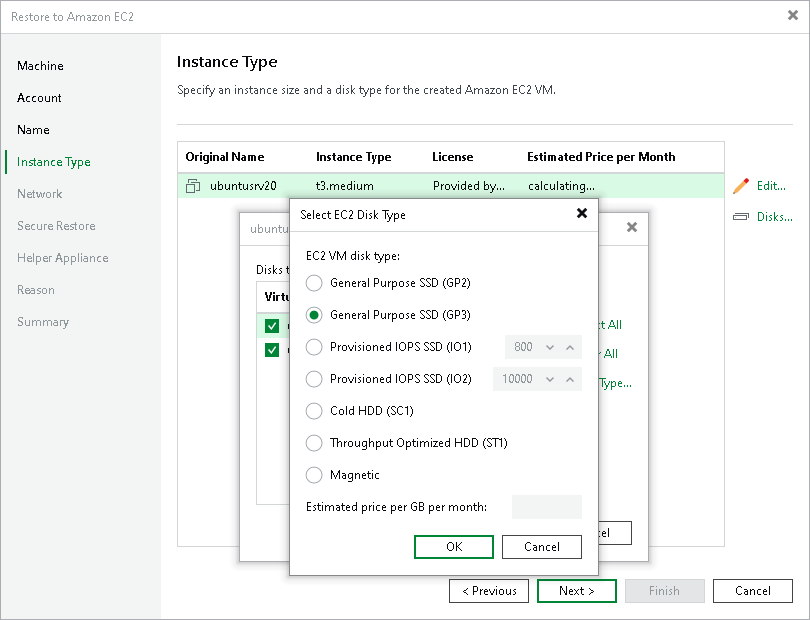Click the estimated price per GB field

click(547, 507)
